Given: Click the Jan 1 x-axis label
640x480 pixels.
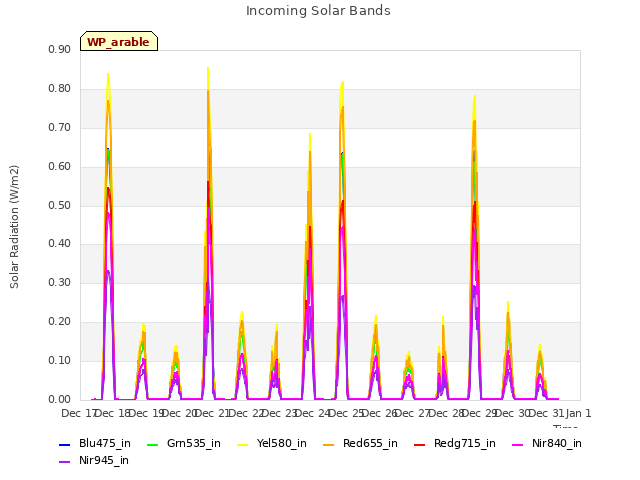Looking at the screenshot, I should pyautogui.click(x=578, y=413).
